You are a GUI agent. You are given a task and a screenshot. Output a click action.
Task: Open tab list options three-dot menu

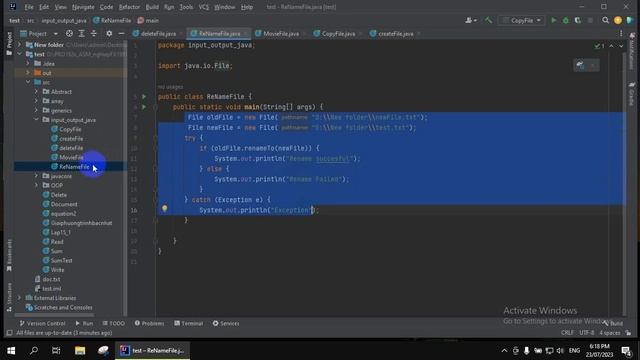click(621, 33)
